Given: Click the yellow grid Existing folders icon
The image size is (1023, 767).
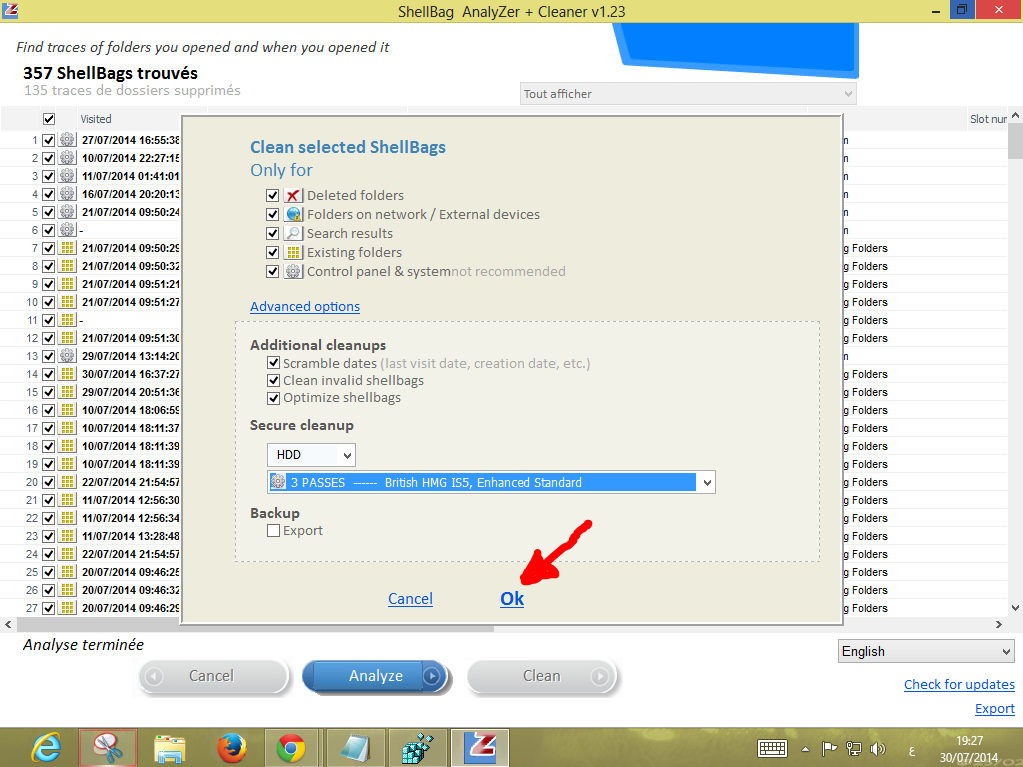Looking at the screenshot, I should [x=293, y=253].
